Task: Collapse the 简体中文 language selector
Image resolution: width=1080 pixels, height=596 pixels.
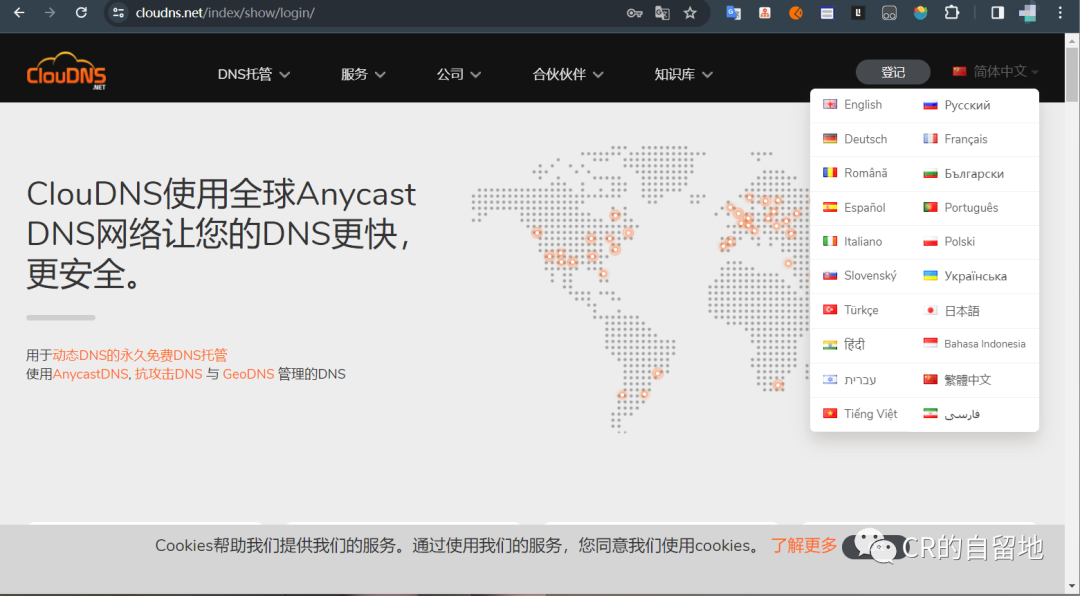Action: (995, 72)
